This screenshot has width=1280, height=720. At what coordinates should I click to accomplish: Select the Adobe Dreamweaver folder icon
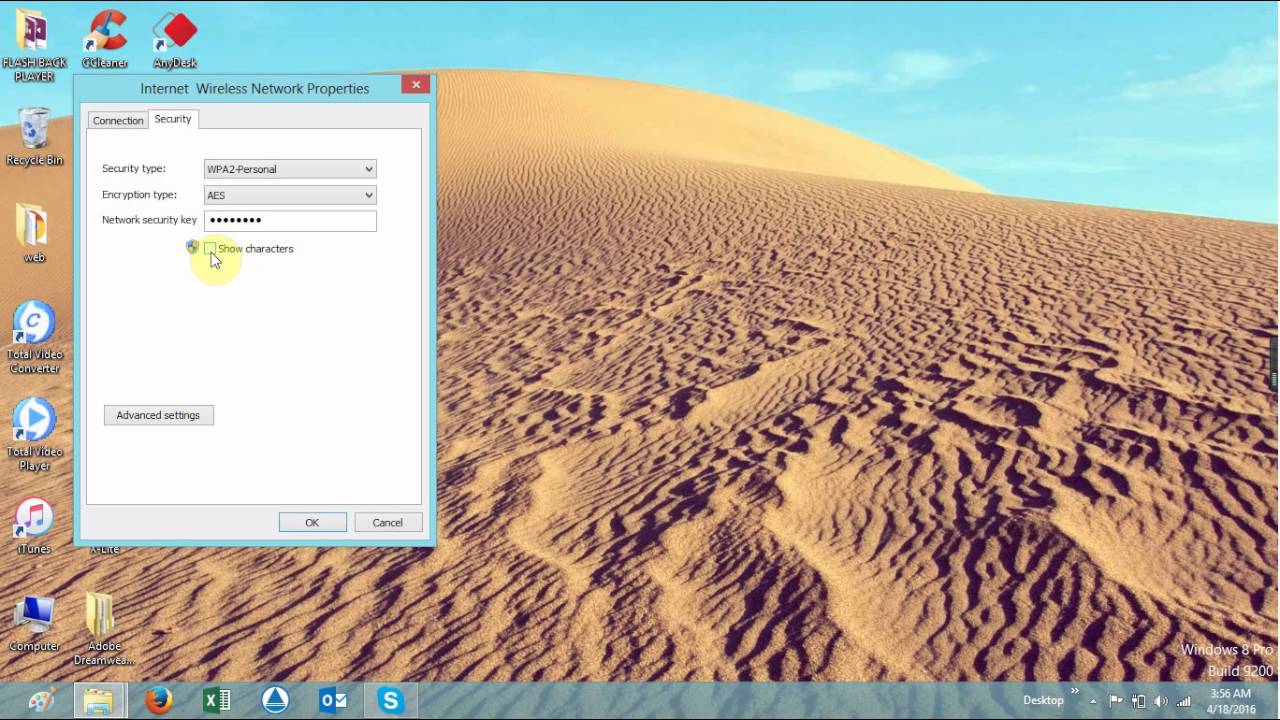point(104,630)
